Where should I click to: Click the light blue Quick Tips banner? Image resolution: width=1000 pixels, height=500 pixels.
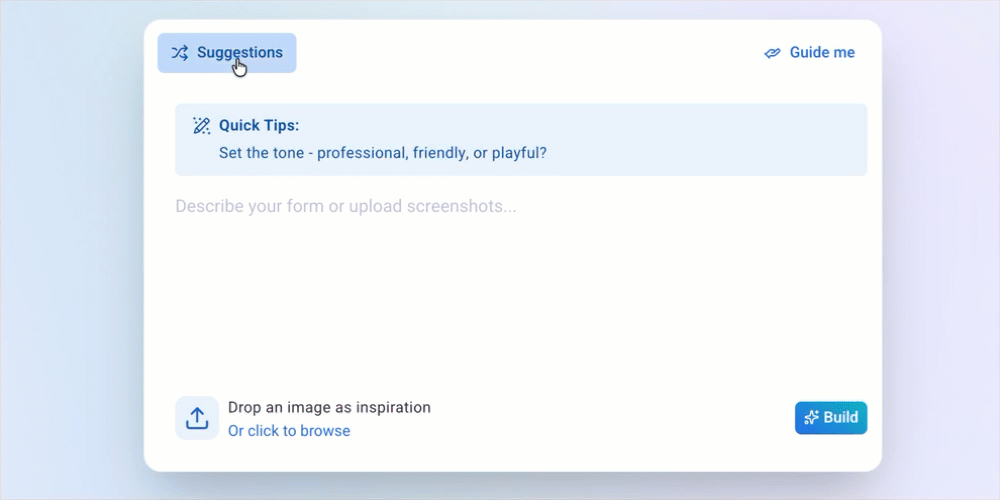[x=700, y=140]
